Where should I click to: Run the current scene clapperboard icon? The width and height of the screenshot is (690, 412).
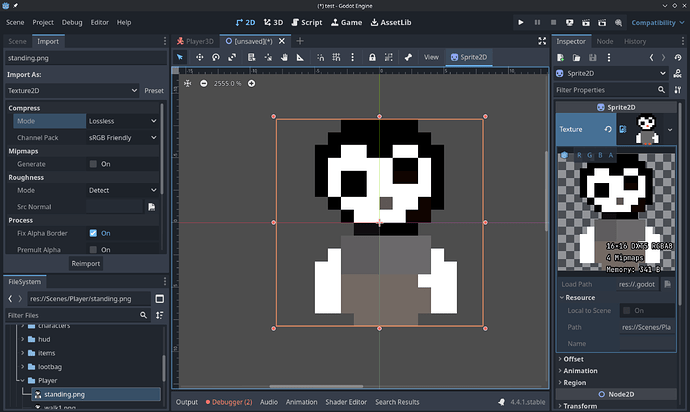point(586,22)
